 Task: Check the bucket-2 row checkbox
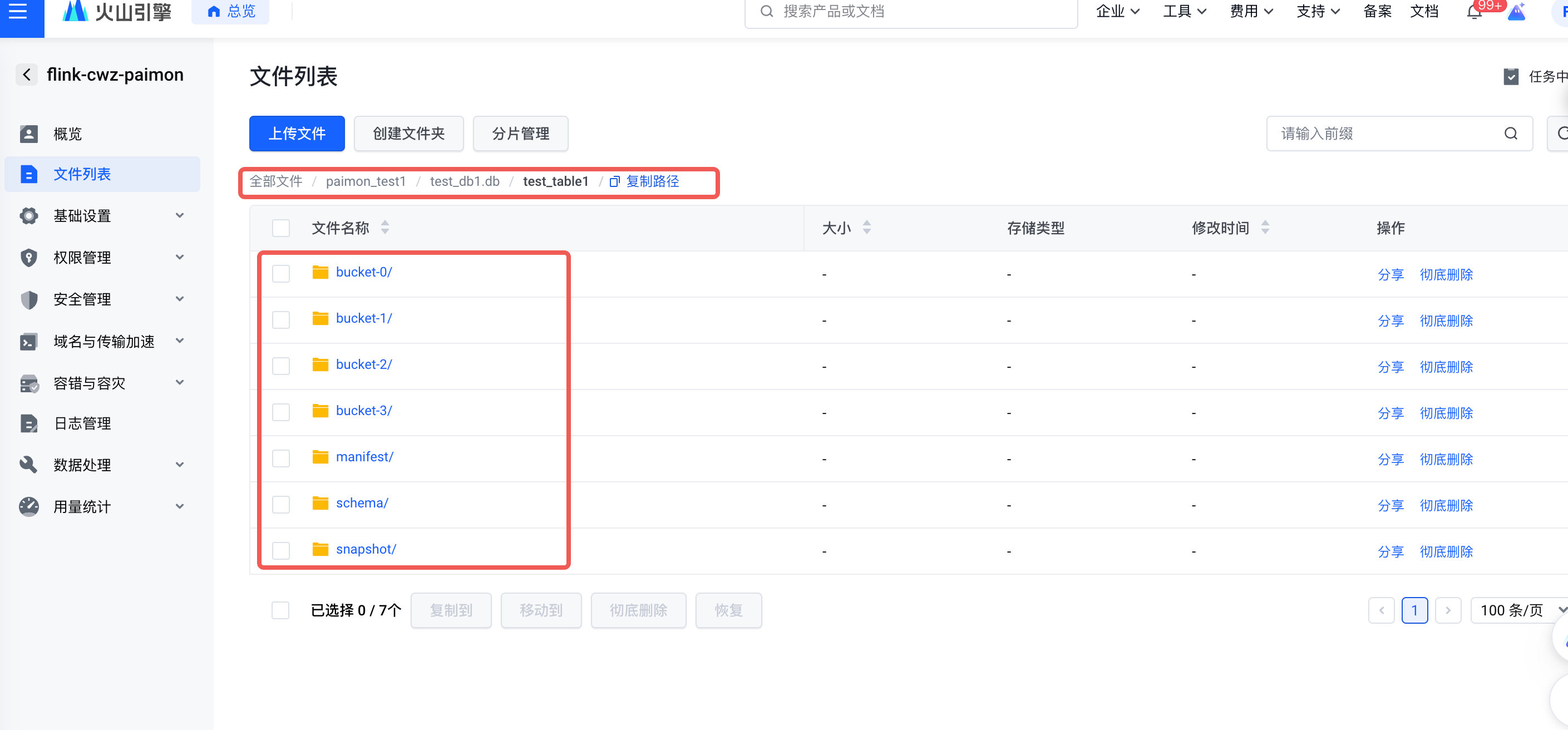[280, 366]
